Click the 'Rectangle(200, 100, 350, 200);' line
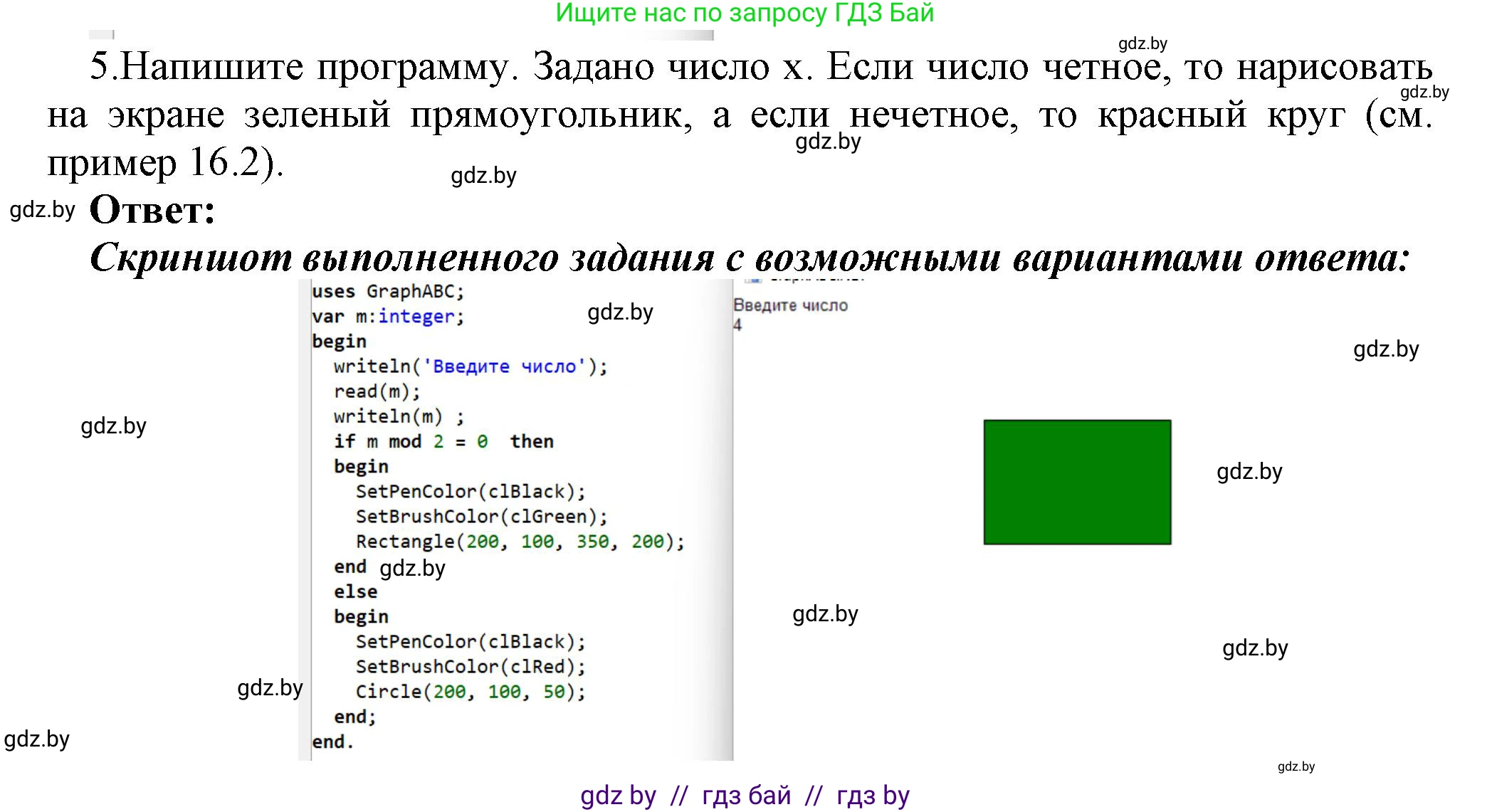 tap(520, 542)
